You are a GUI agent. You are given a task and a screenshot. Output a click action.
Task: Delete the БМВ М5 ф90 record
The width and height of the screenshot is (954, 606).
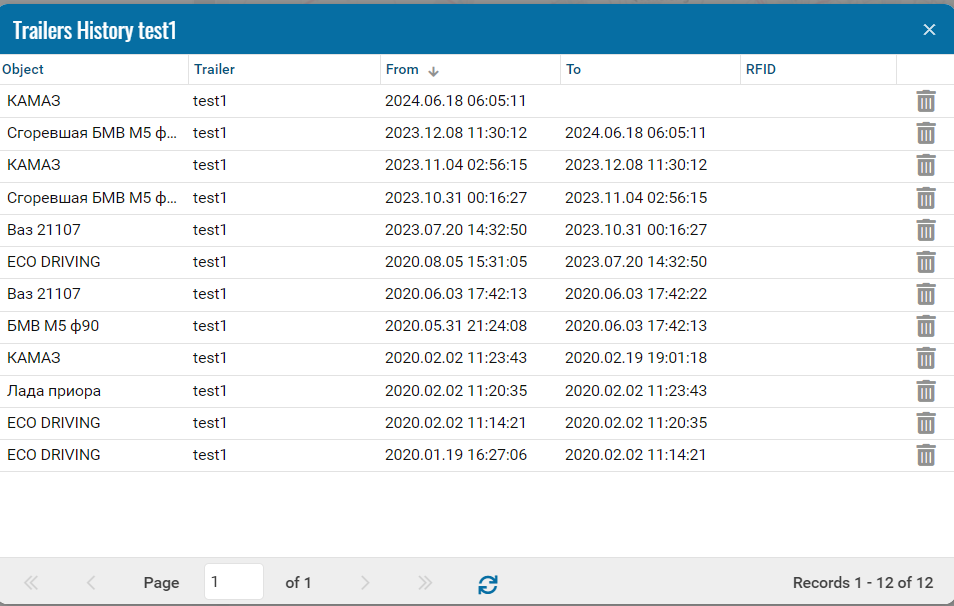(x=926, y=326)
